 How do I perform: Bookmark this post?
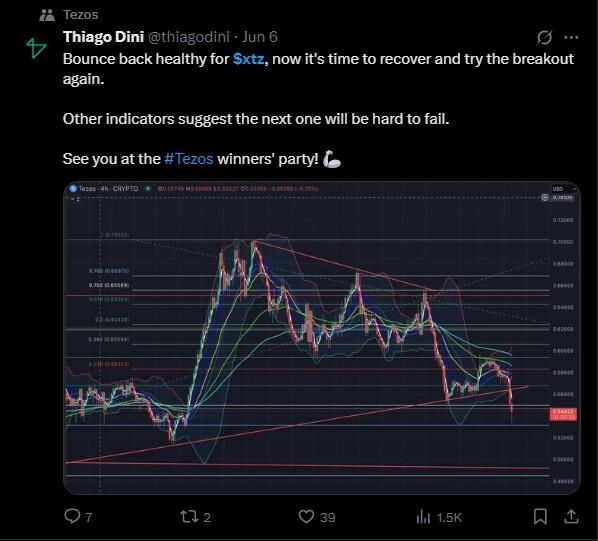tap(540, 517)
